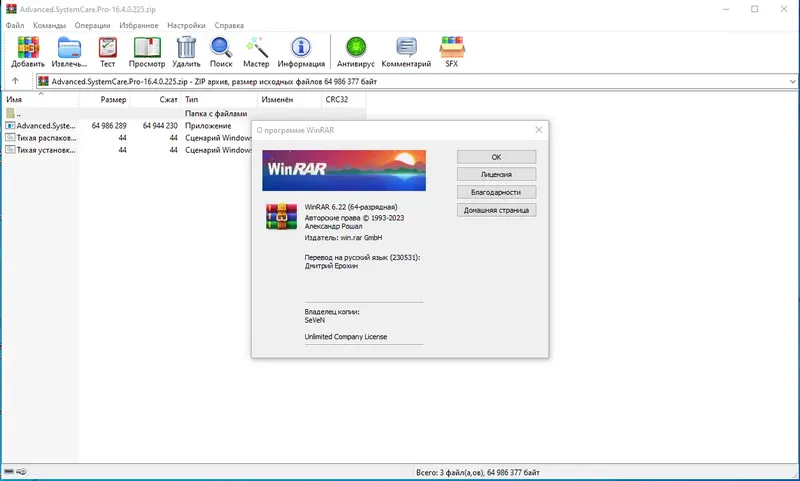This screenshot has height=481, width=800.
Task: Open the Справка menu
Action: (x=229, y=25)
